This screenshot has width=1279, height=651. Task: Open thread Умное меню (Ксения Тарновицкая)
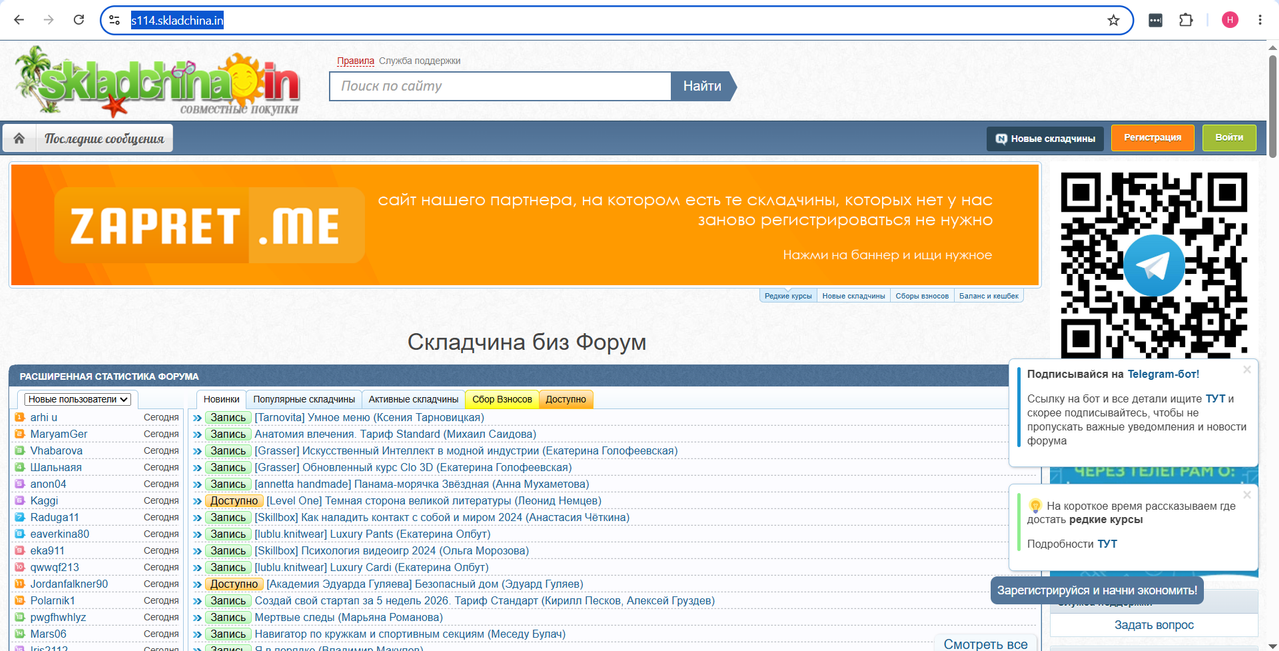click(x=369, y=417)
